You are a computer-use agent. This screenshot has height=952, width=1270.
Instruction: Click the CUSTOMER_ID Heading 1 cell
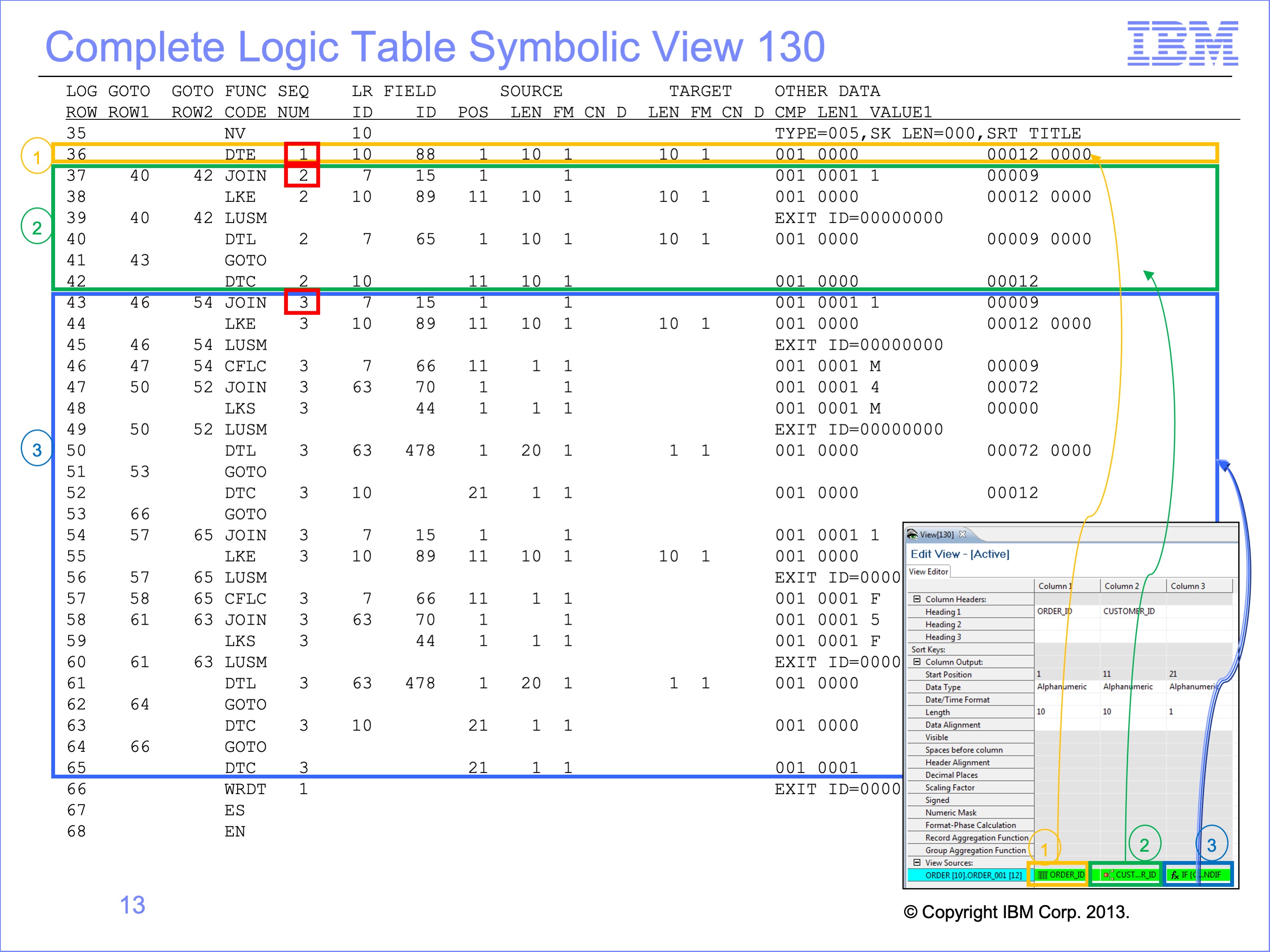(1133, 611)
